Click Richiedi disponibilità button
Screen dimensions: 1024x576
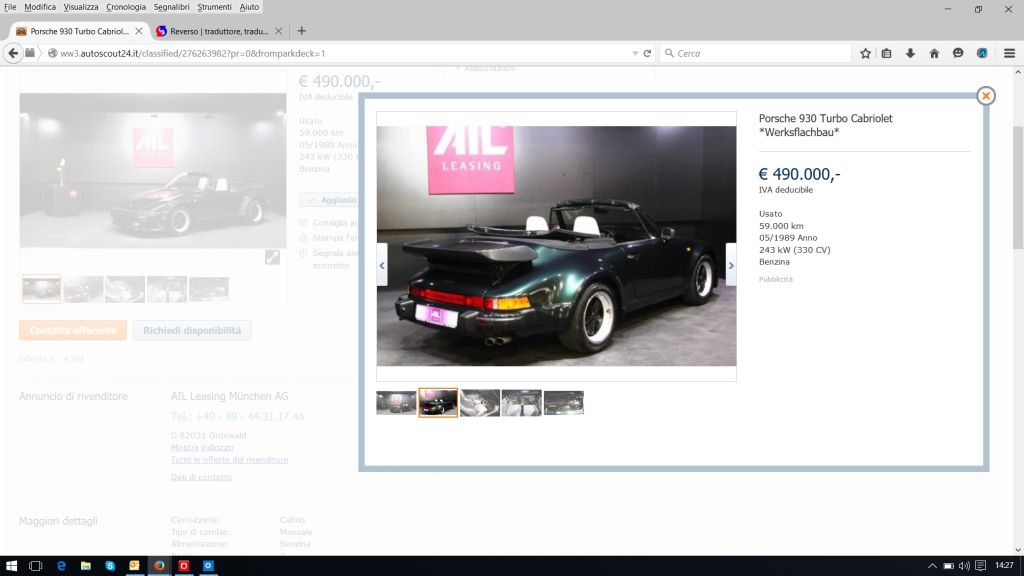[x=192, y=330]
